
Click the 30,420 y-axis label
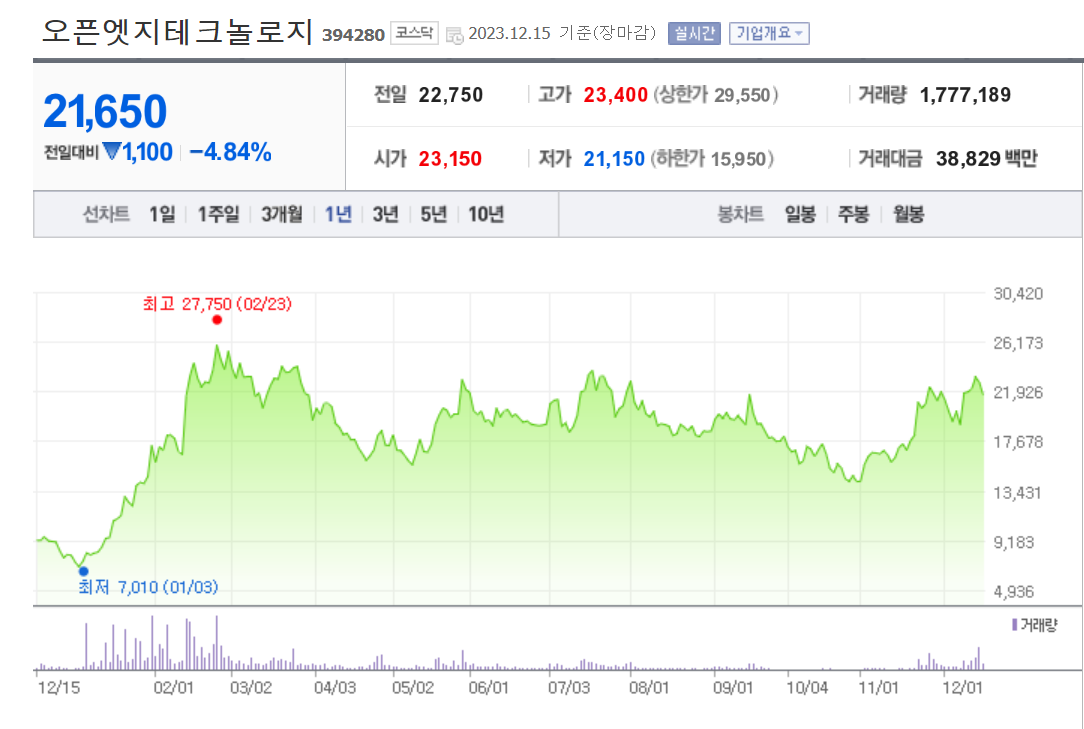(x=1018, y=293)
